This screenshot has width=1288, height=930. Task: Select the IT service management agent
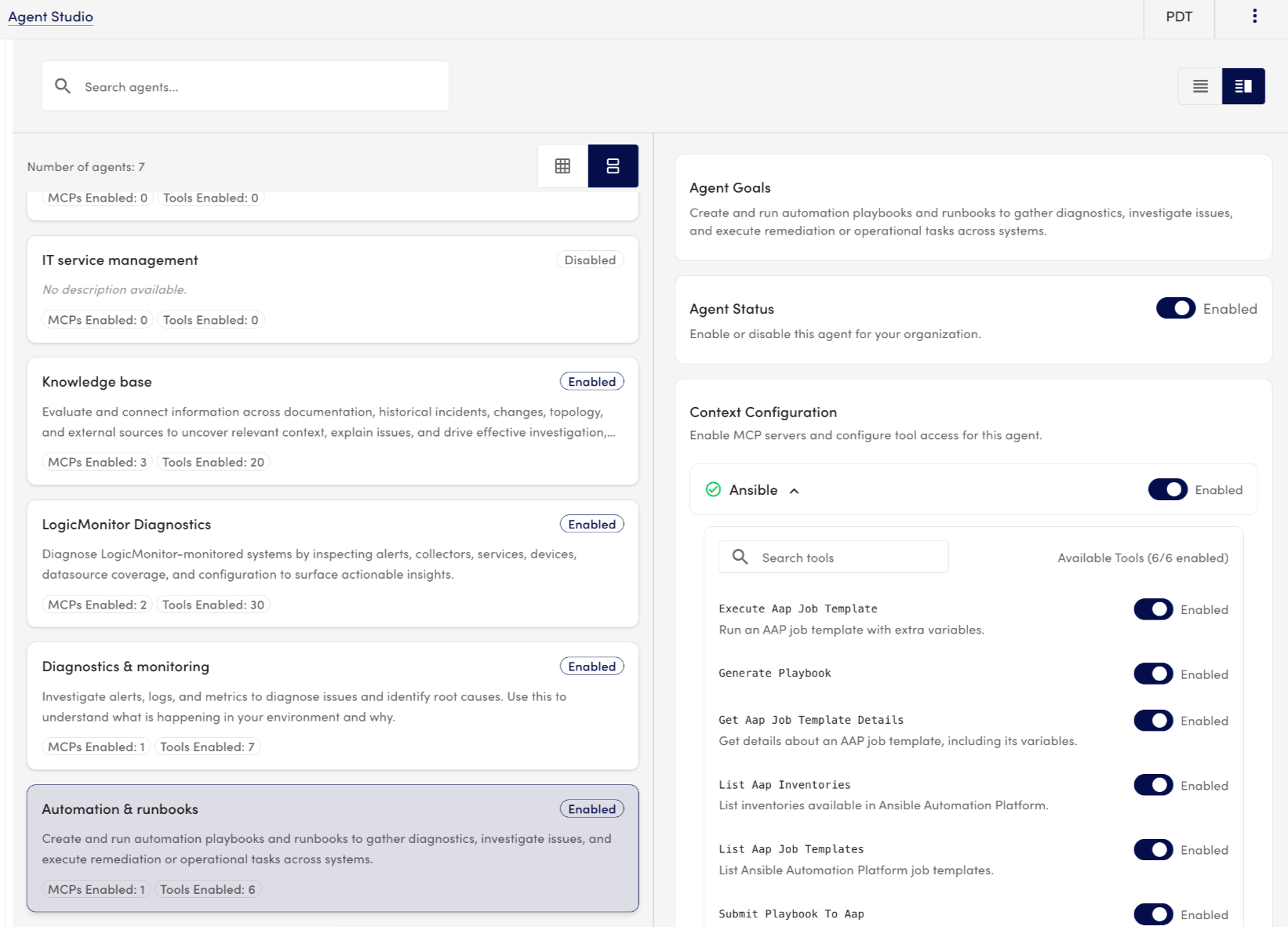pyautogui.click(x=333, y=289)
